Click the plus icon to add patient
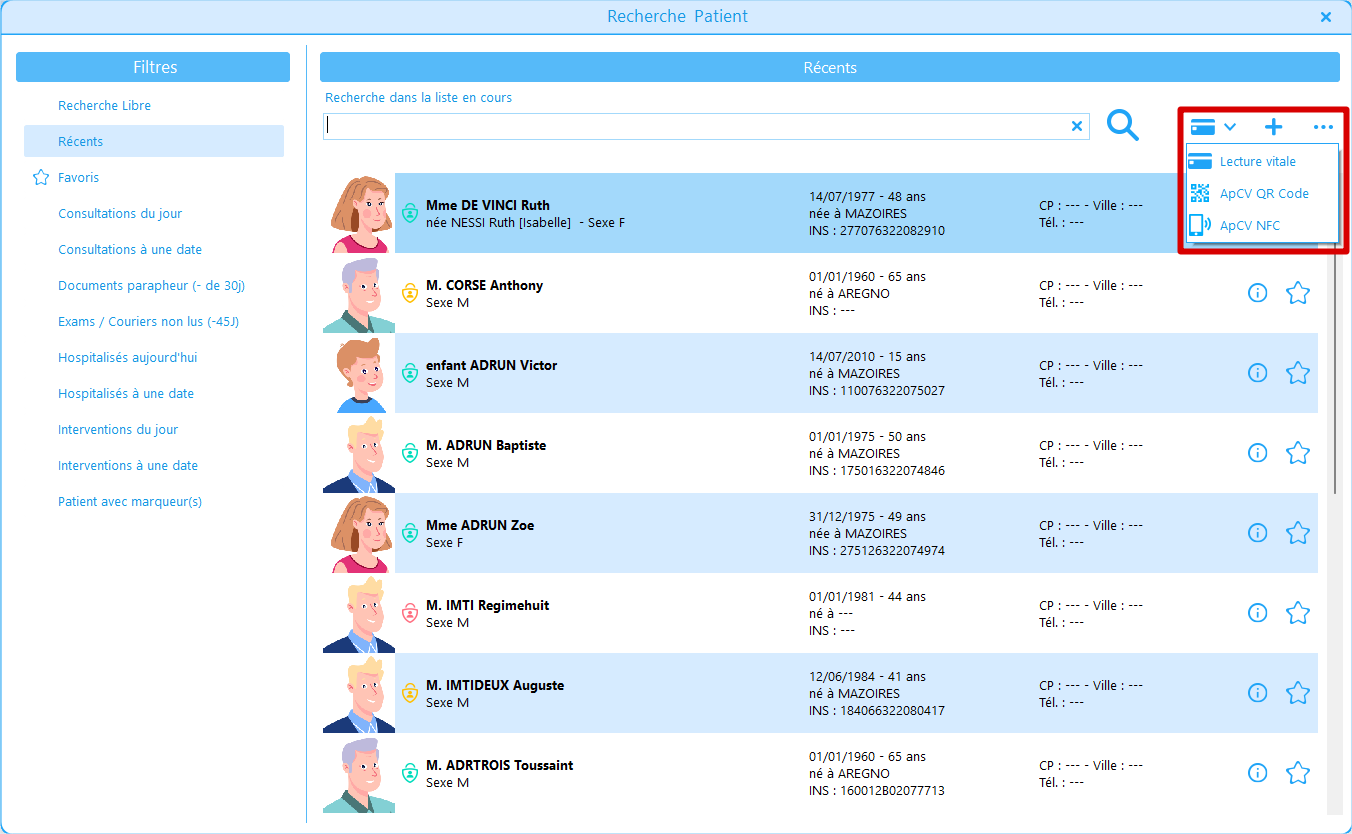This screenshot has width=1352, height=834. click(x=1273, y=127)
